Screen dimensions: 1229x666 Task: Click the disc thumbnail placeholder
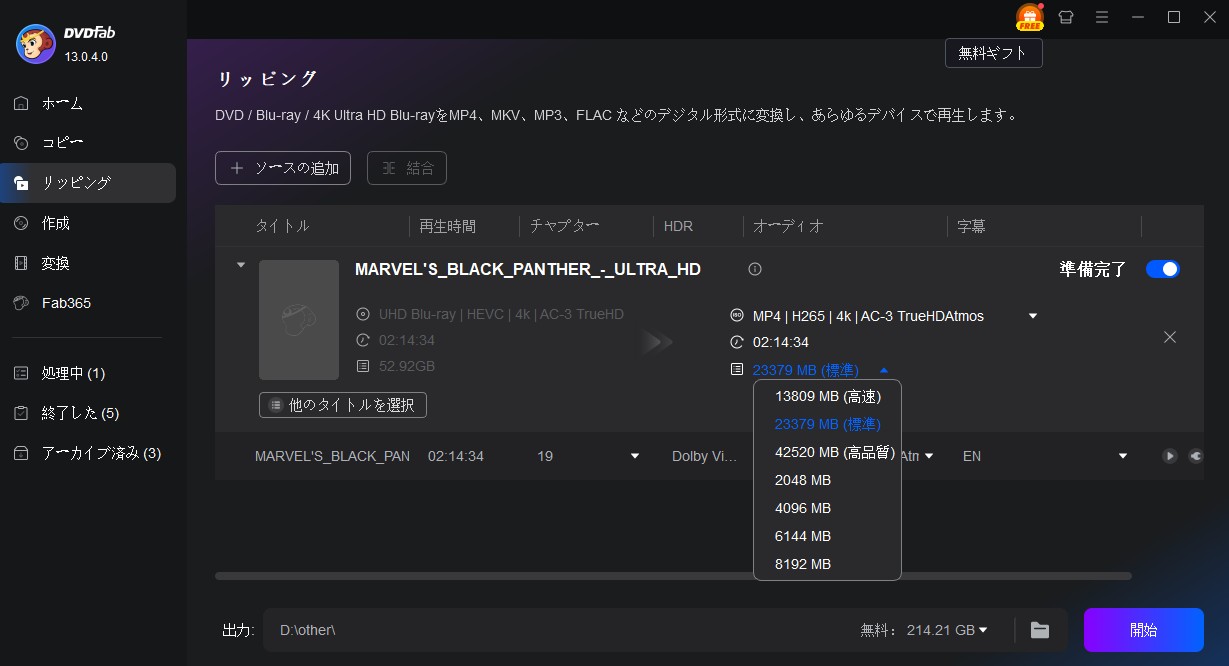(299, 320)
